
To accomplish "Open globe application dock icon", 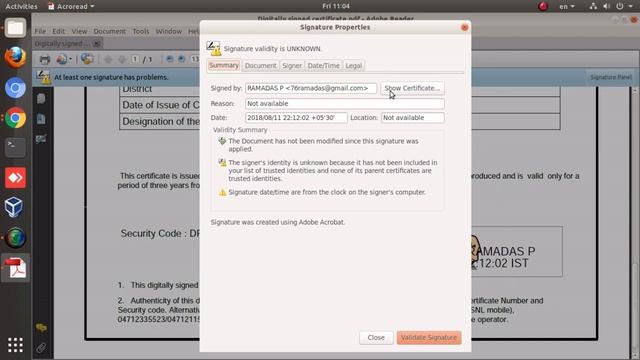I will [15, 238].
